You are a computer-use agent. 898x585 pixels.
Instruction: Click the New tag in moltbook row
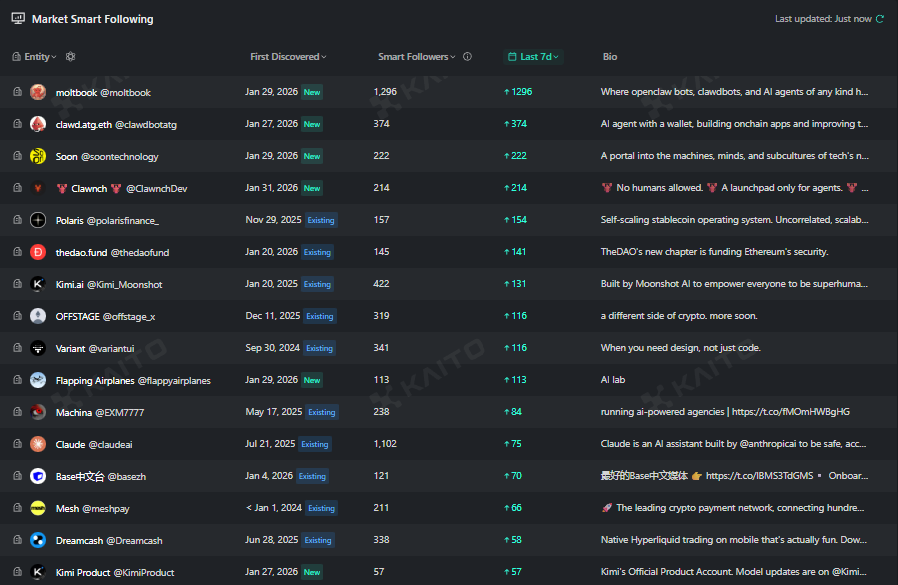coord(312,92)
